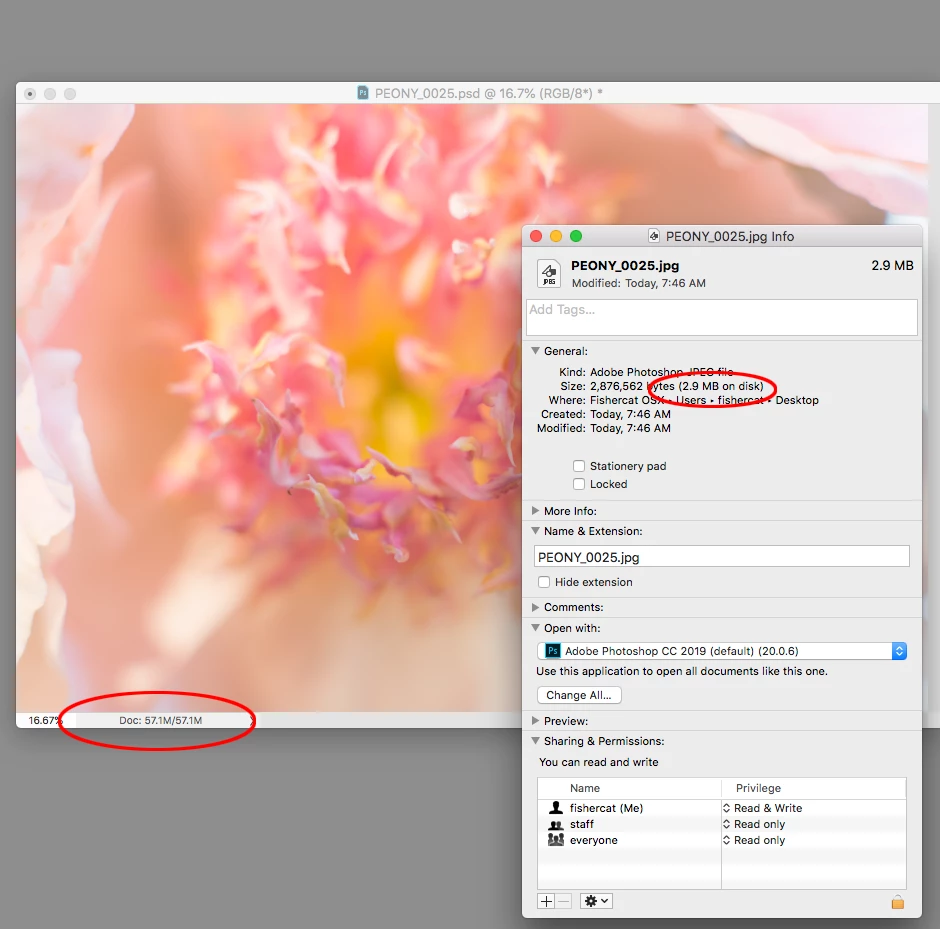Image resolution: width=940 pixels, height=929 pixels.
Task: Click the fishercat single-user icon
Action: [556, 808]
